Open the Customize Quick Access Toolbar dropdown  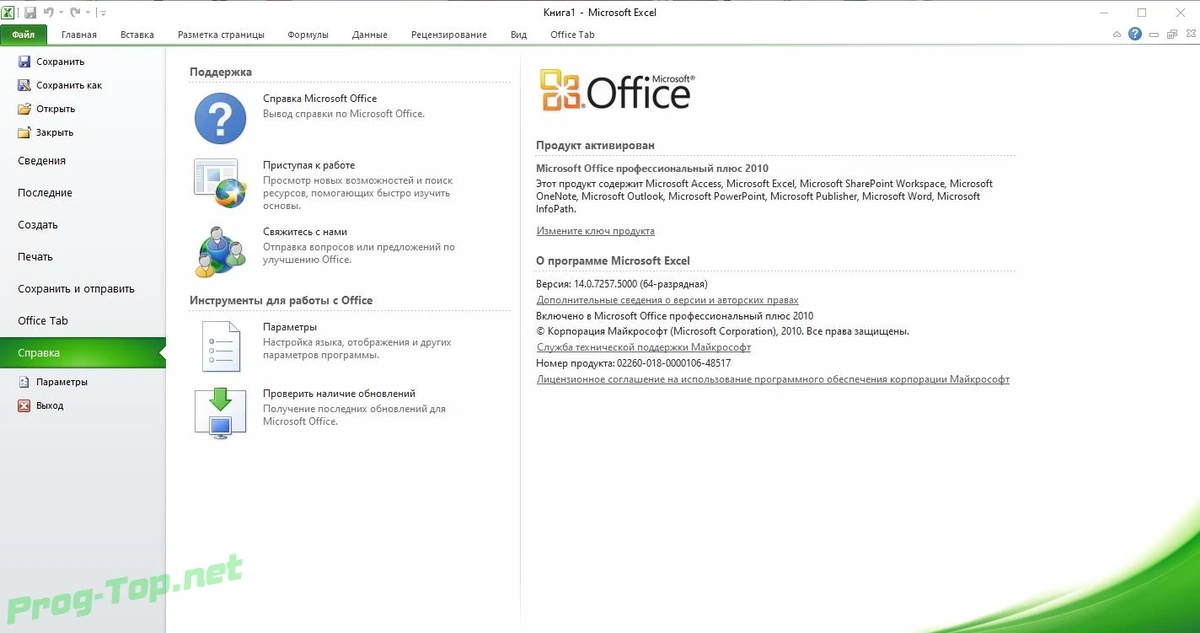pyautogui.click(x=102, y=13)
